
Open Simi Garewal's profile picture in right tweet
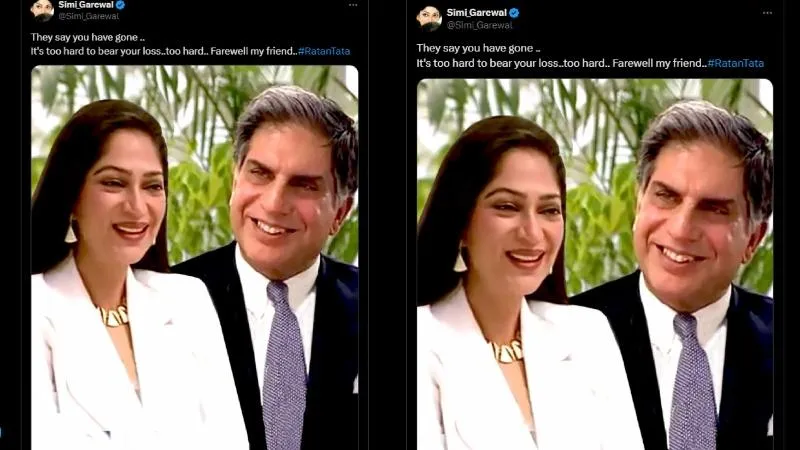pyautogui.click(x=429, y=18)
